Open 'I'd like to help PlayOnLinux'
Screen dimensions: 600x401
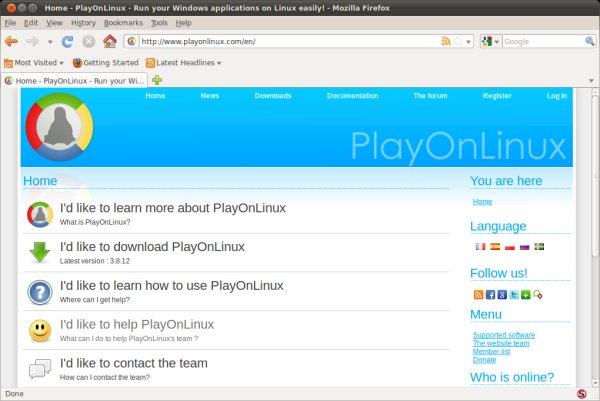click(x=137, y=324)
